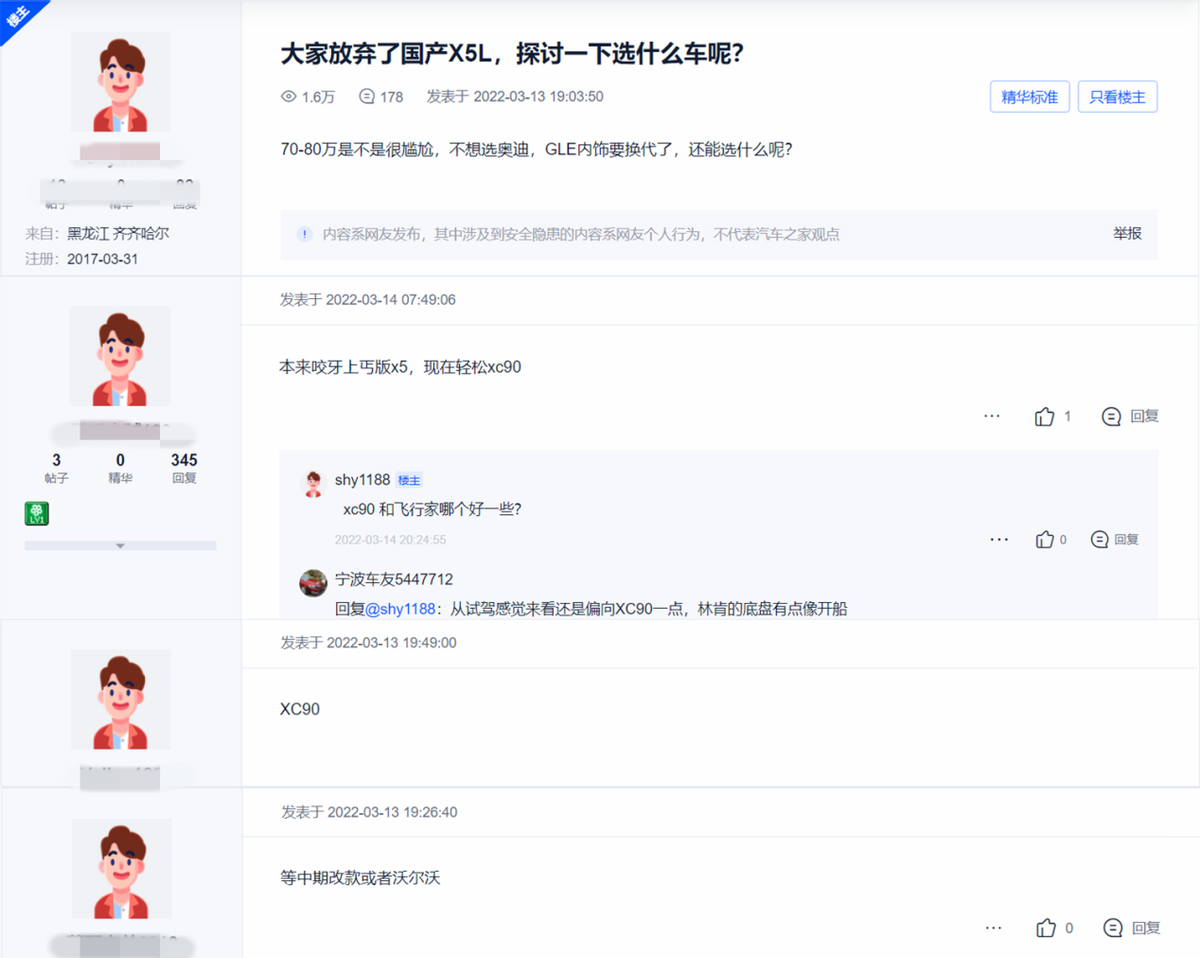Screen dimensions: 1200x958
Task: Open shy1188 username link
Action: [362, 480]
